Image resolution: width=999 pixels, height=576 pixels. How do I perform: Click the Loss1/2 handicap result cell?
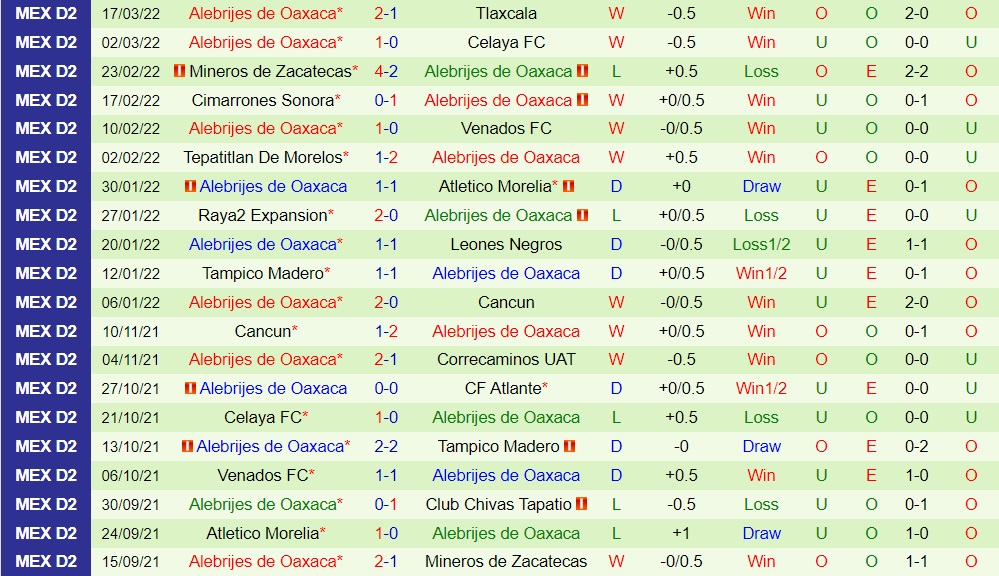click(761, 245)
